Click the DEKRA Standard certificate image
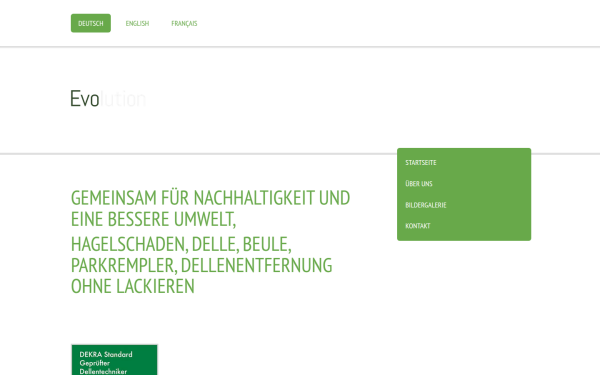The image size is (600, 375). tap(114, 359)
